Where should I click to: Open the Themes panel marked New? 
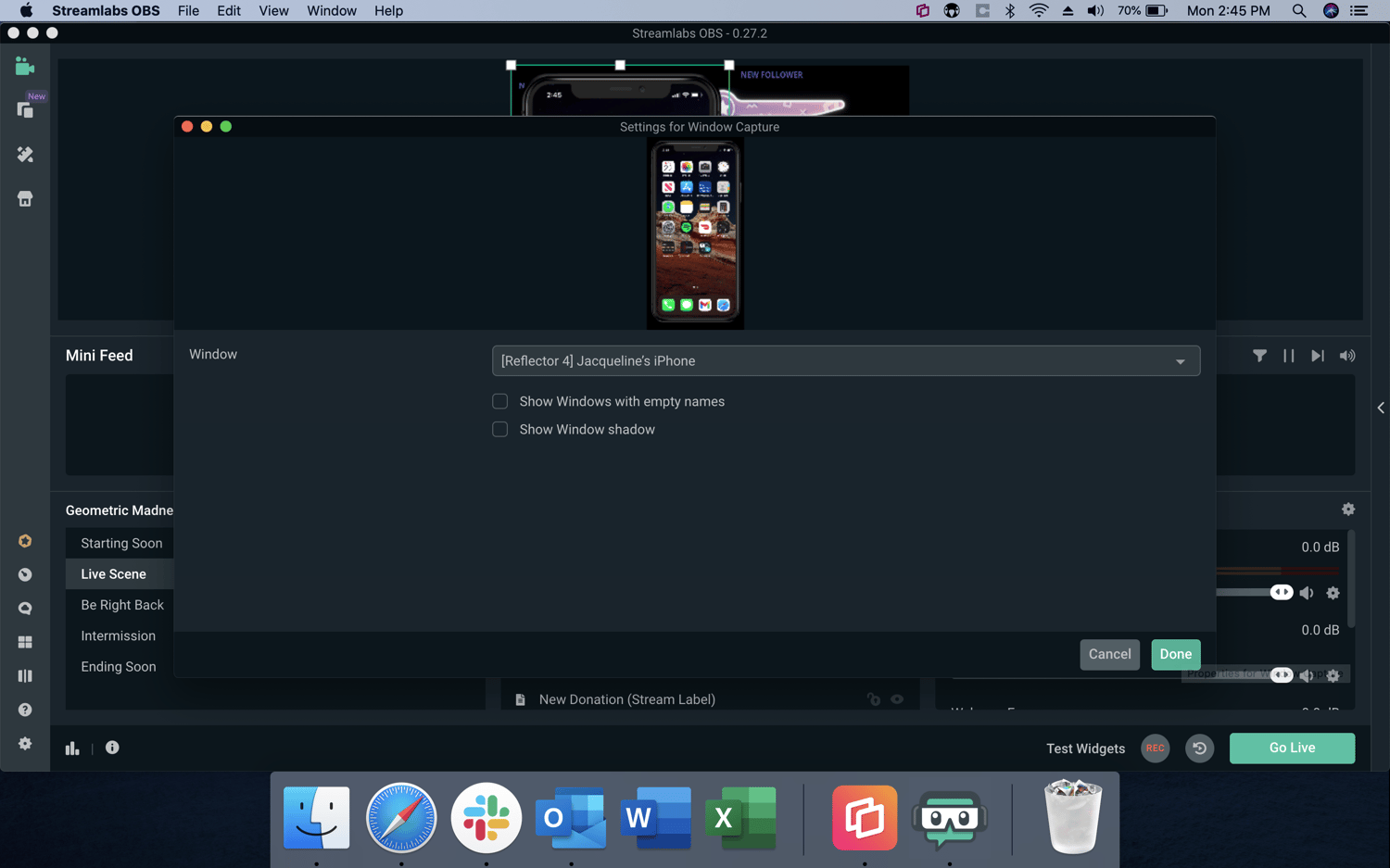tap(25, 108)
